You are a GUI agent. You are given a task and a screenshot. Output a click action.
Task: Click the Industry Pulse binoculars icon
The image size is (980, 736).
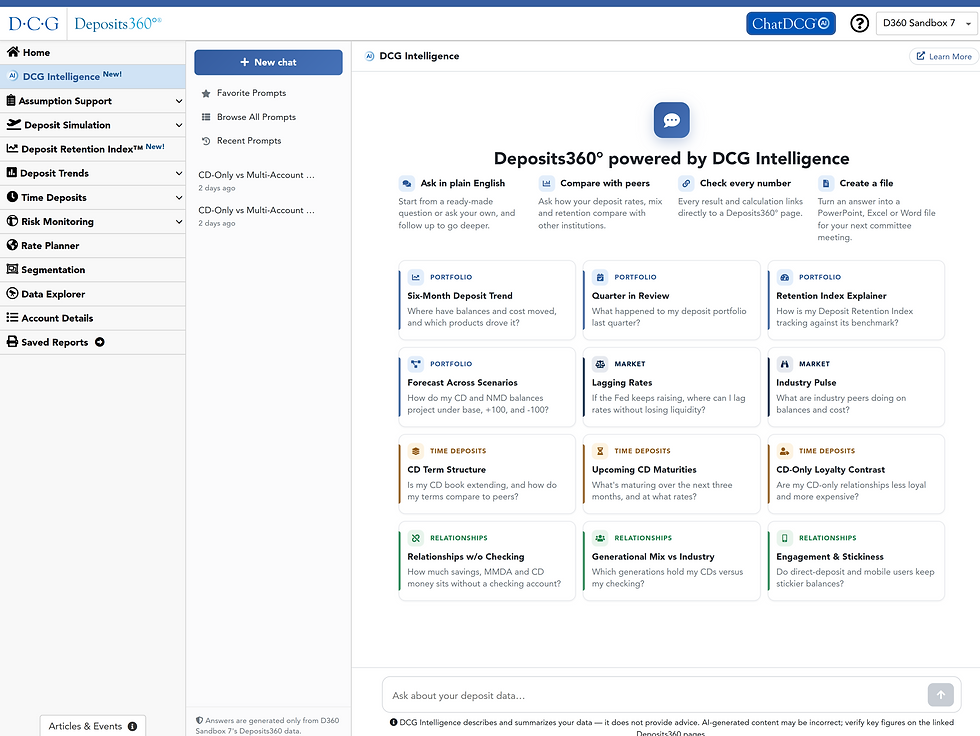[x=784, y=364]
